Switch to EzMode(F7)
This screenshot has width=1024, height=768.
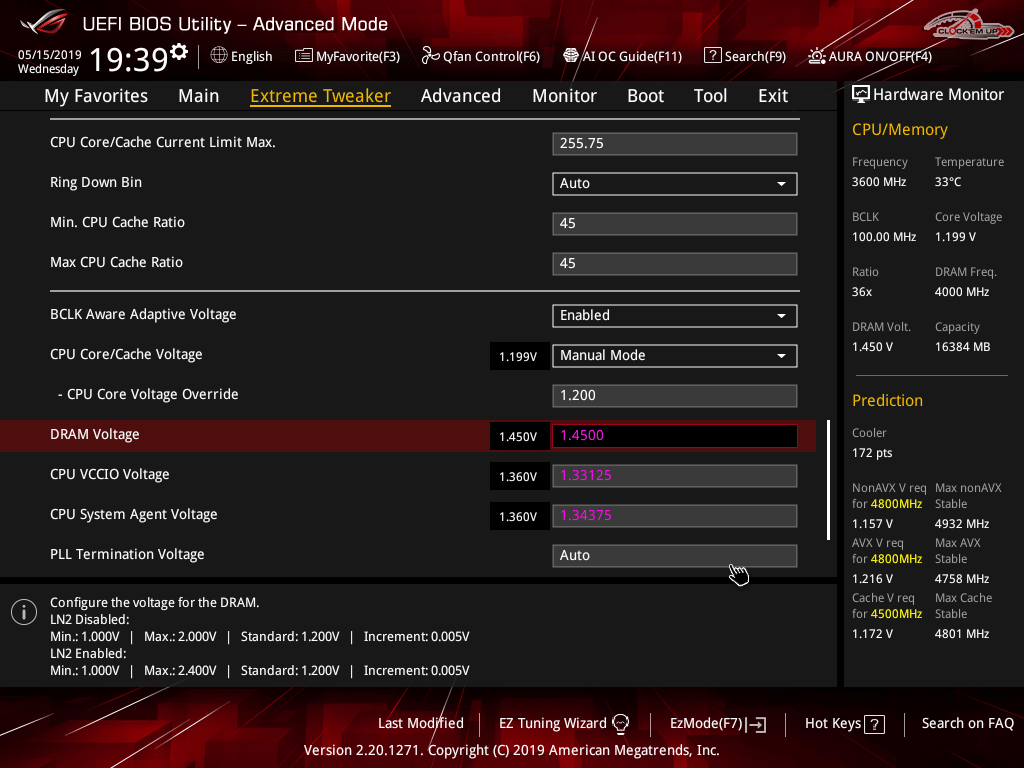point(717,723)
